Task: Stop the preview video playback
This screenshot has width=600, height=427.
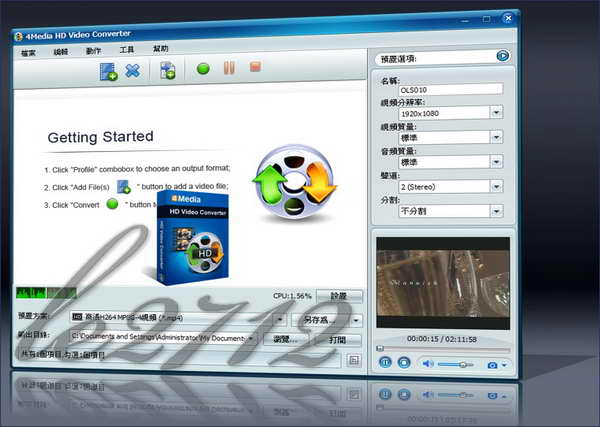Action: click(x=404, y=362)
